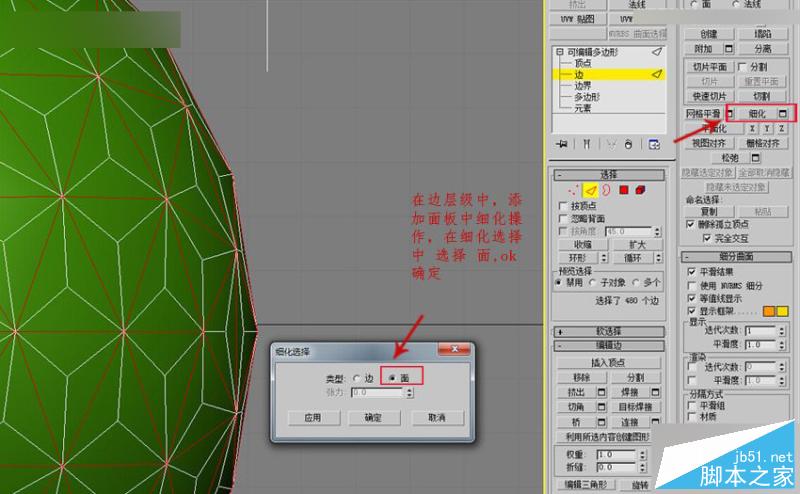Image resolution: width=800 pixels, height=494 pixels.
Task: Select Vertex sub-object level icon
Action: point(573,190)
